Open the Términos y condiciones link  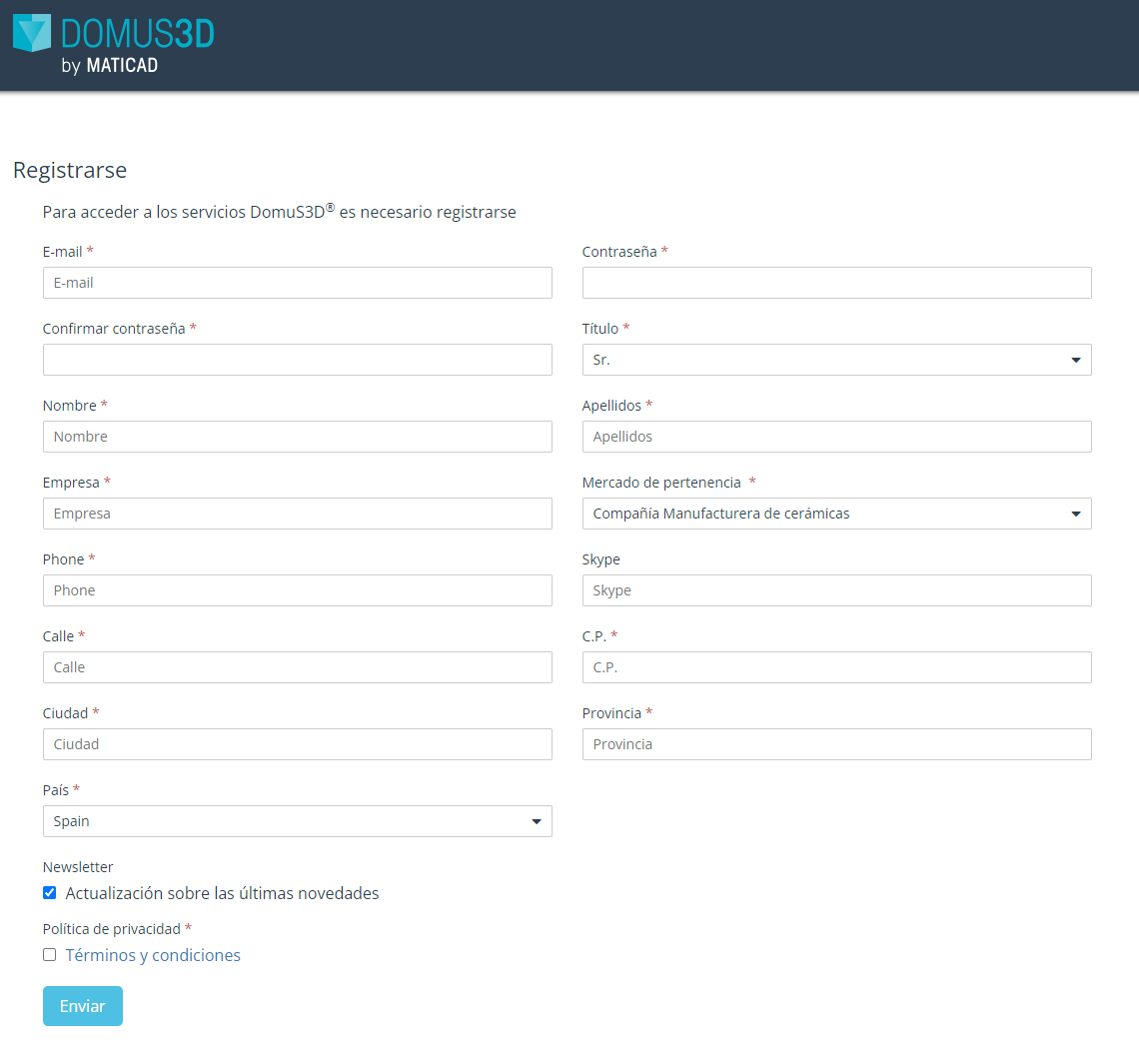153,955
